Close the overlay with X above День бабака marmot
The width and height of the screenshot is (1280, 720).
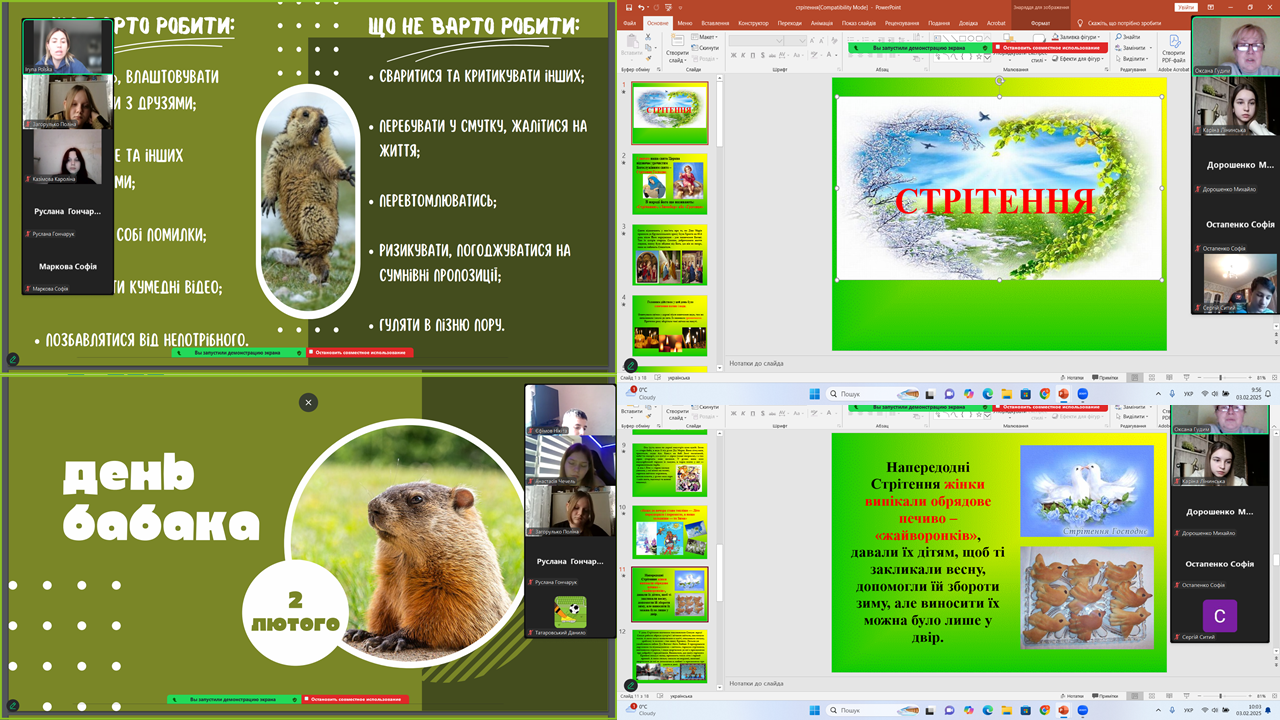pyautogui.click(x=308, y=402)
